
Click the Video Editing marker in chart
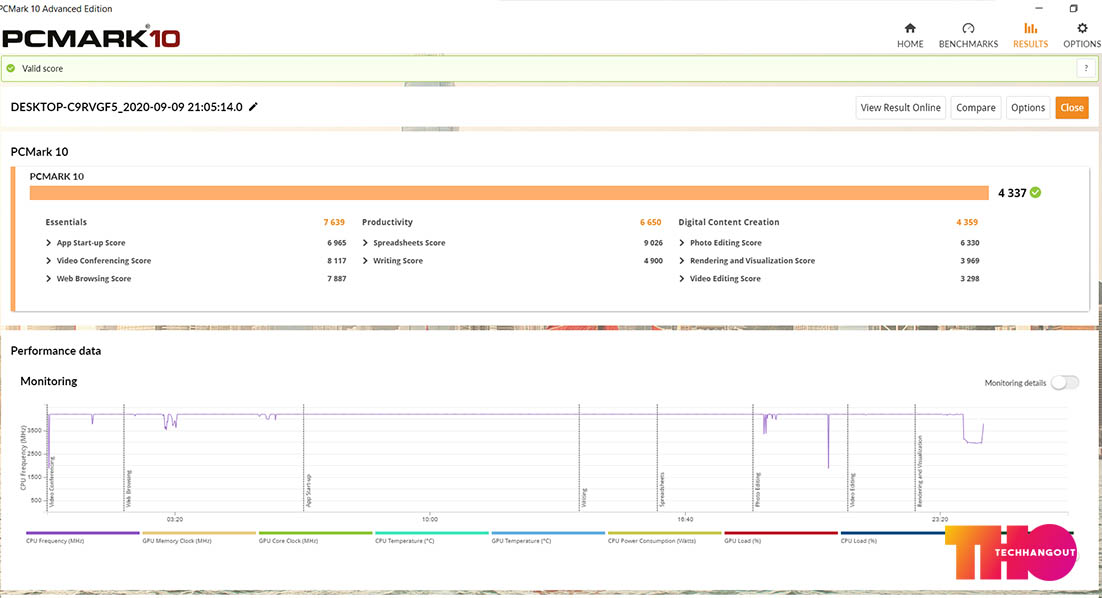click(853, 490)
